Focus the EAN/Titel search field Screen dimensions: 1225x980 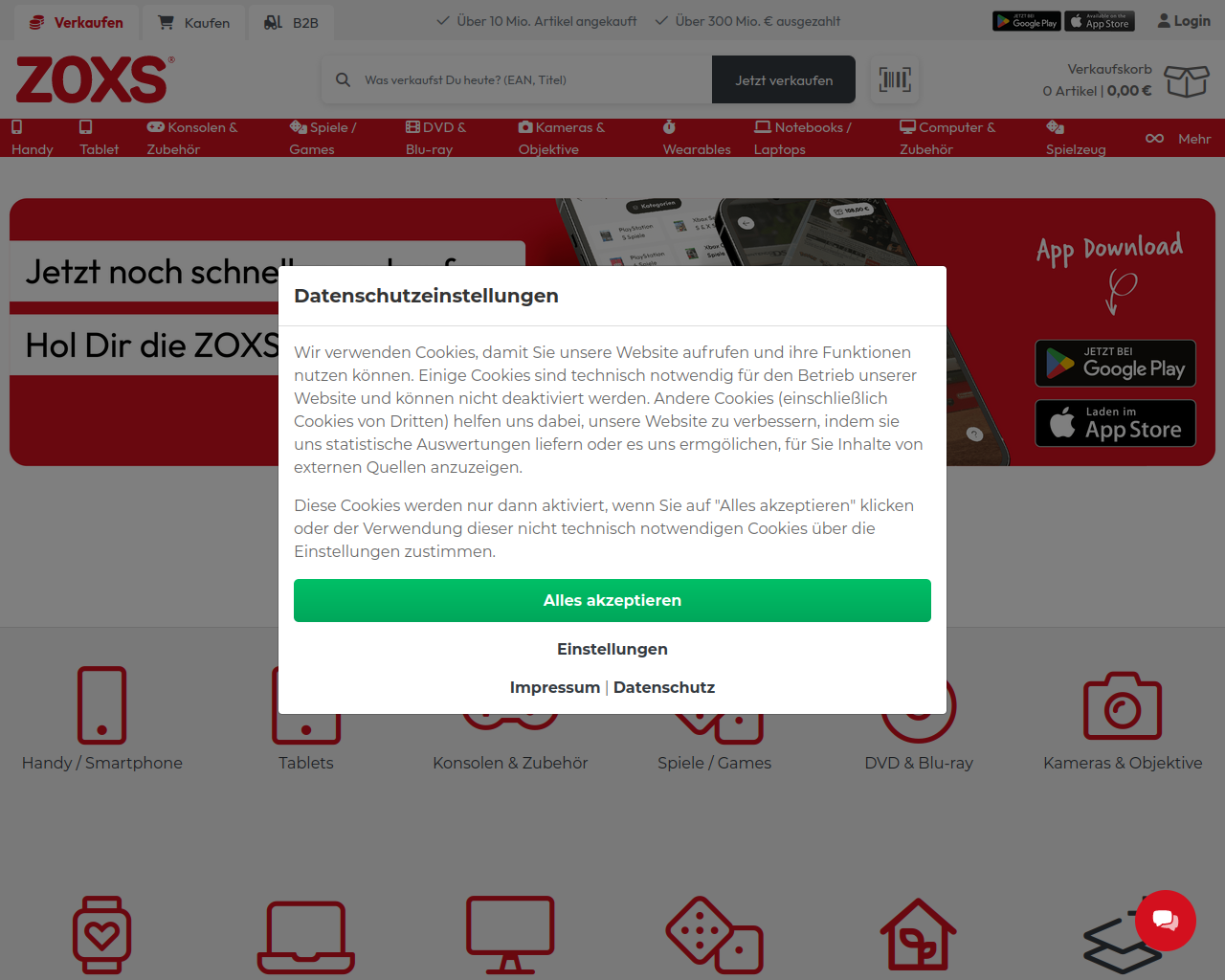point(533,79)
